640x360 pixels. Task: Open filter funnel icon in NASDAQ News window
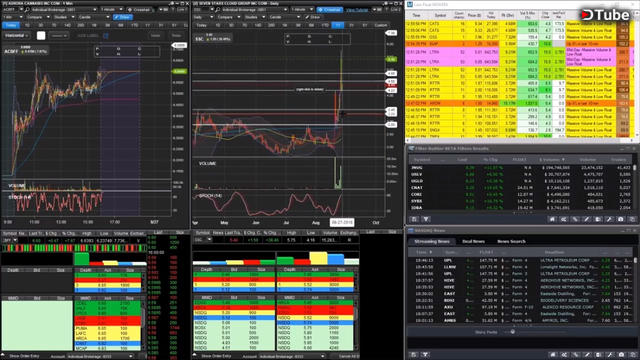pos(426,355)
